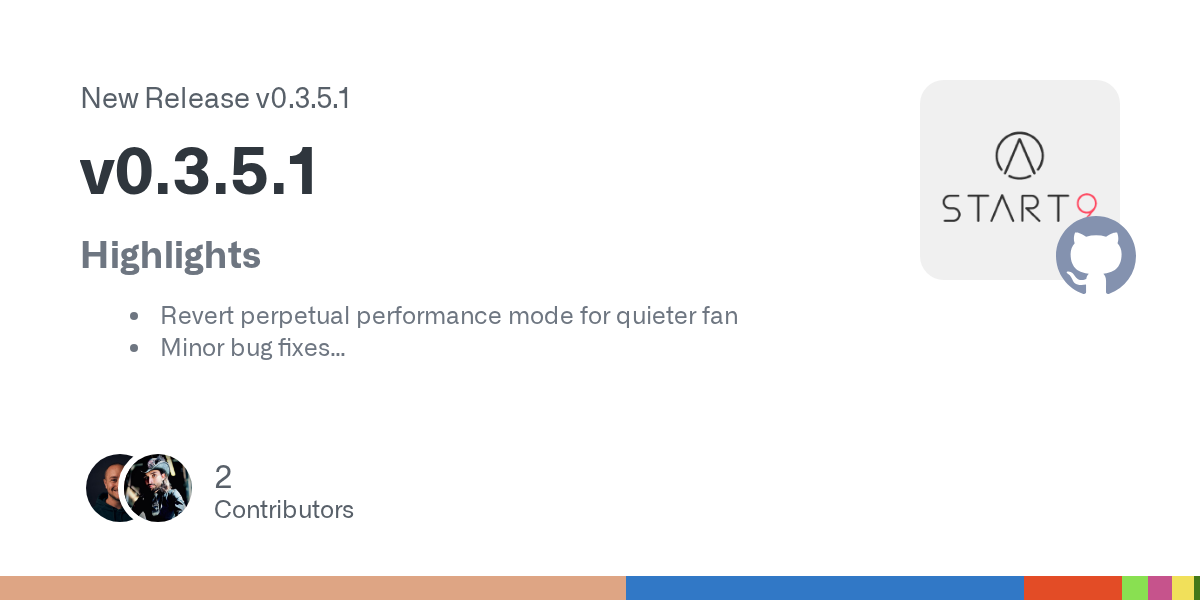Click the light green language bar segment

coord(1134,588)
